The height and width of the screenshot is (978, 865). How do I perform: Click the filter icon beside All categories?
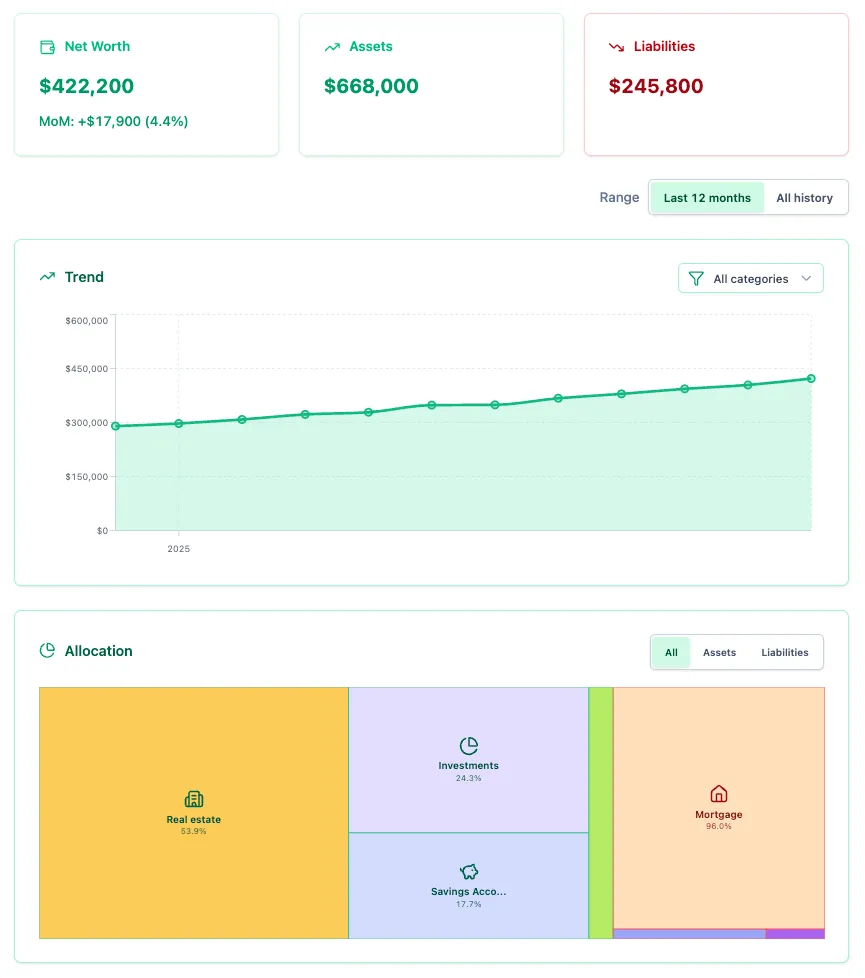(695, 278)
